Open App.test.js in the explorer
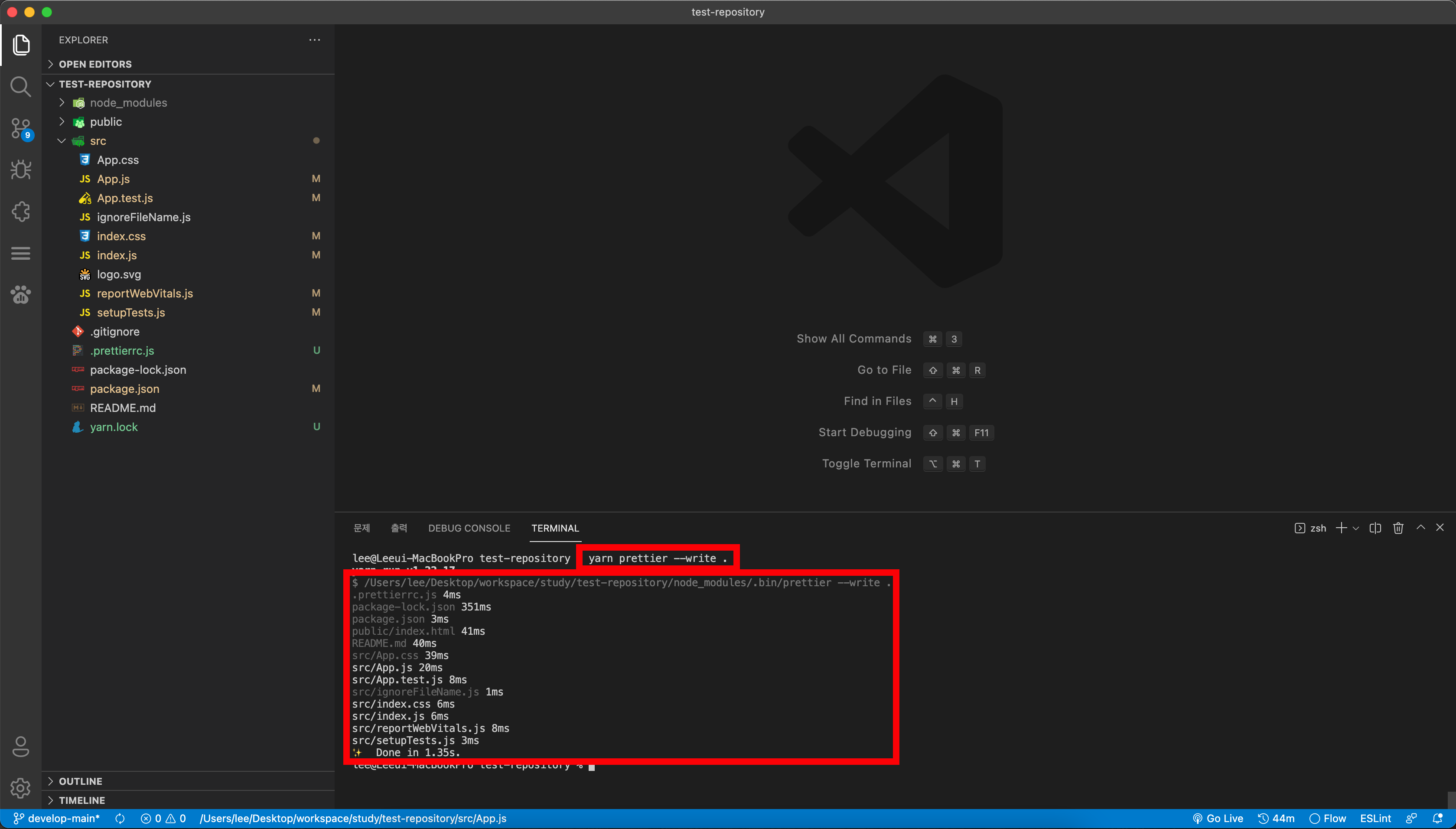The image size is (1456, 829). [125, 198]
